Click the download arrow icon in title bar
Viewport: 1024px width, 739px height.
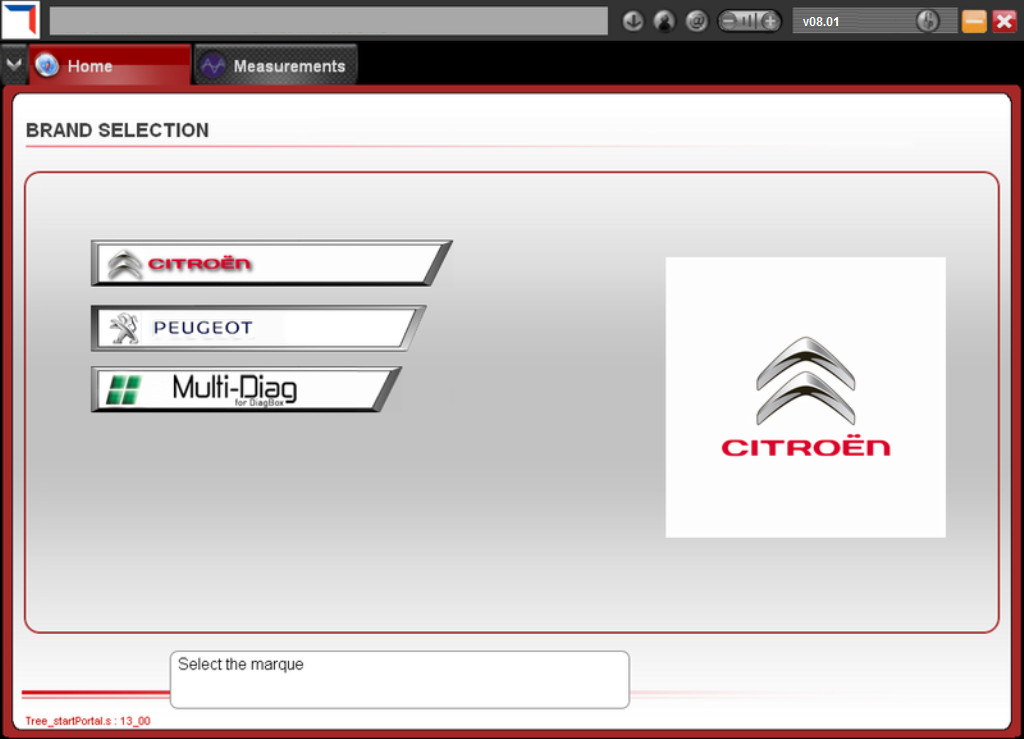(x=632, y=22)
